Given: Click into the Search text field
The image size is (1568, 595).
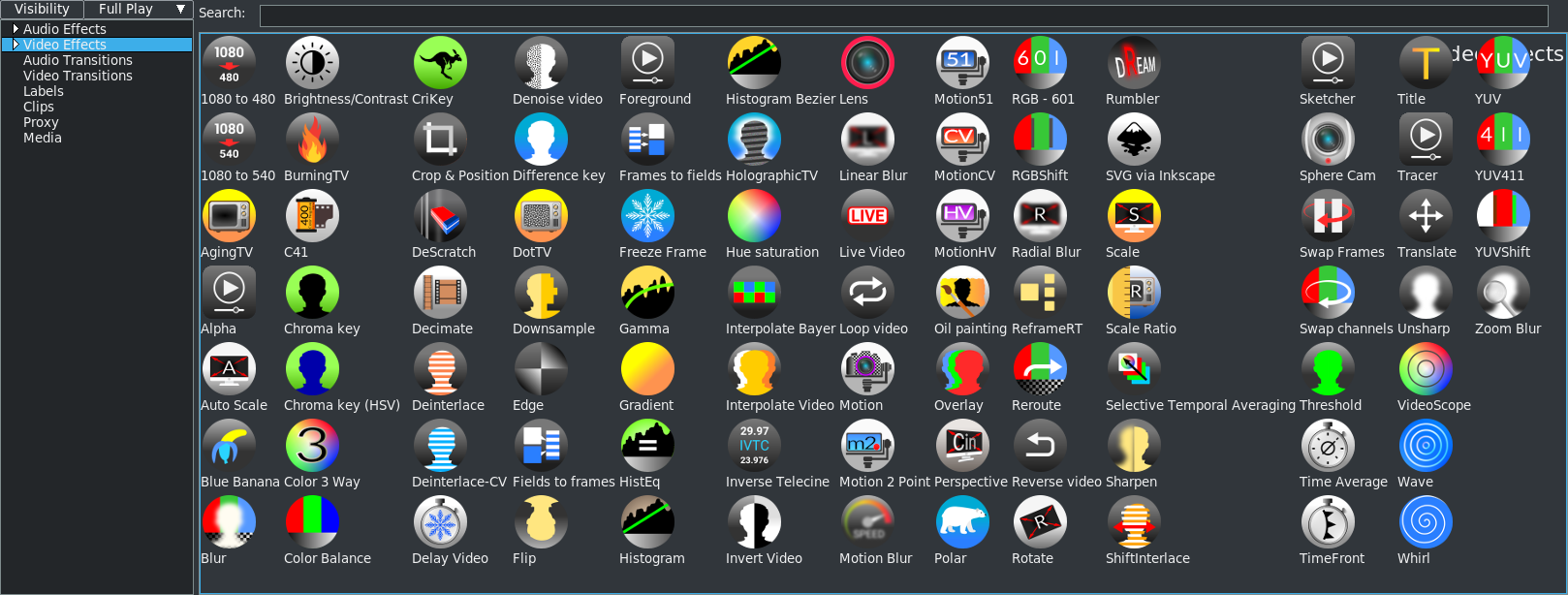Looking at the screenshot, I should (x=903, y=16).
